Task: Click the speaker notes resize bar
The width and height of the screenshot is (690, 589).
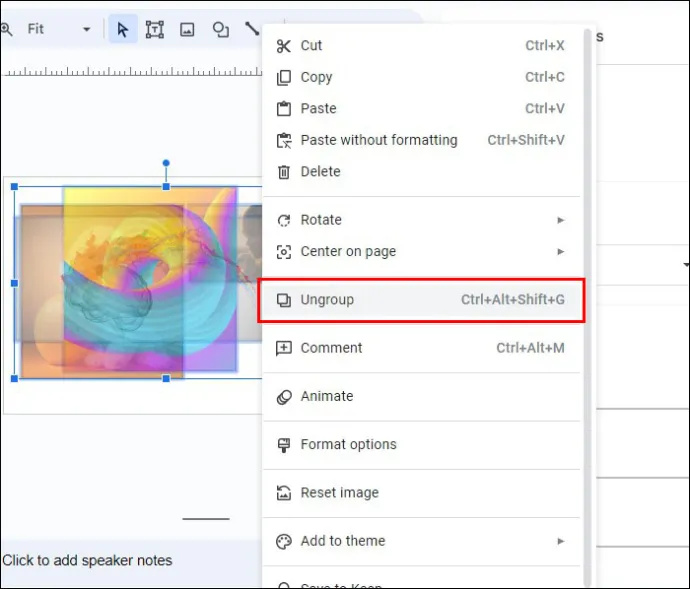Action: coord(206,519)
